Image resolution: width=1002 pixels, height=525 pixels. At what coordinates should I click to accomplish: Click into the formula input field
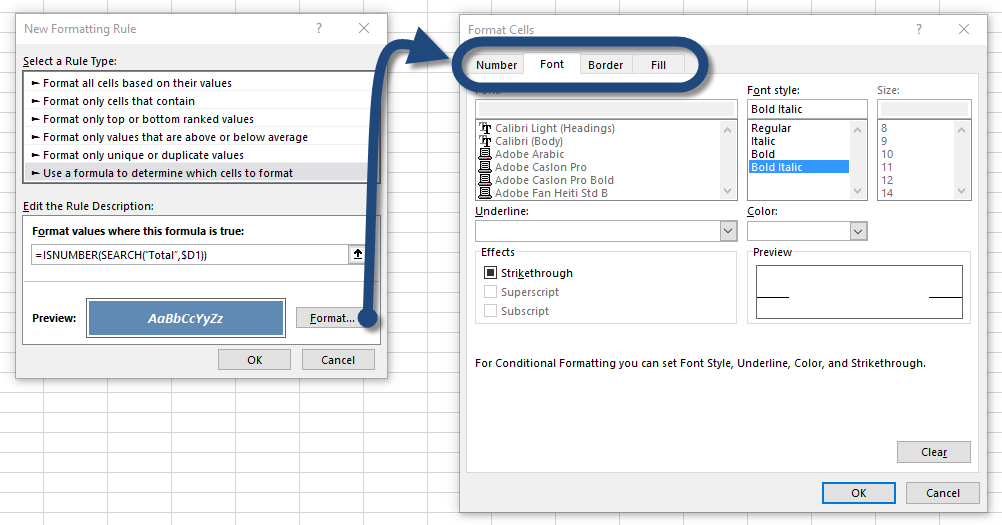[x=190, y=255]
